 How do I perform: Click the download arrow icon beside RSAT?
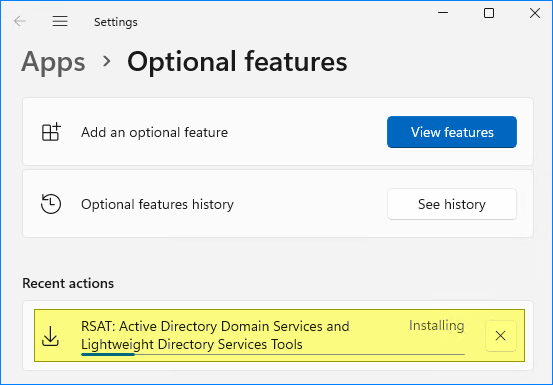50,336
